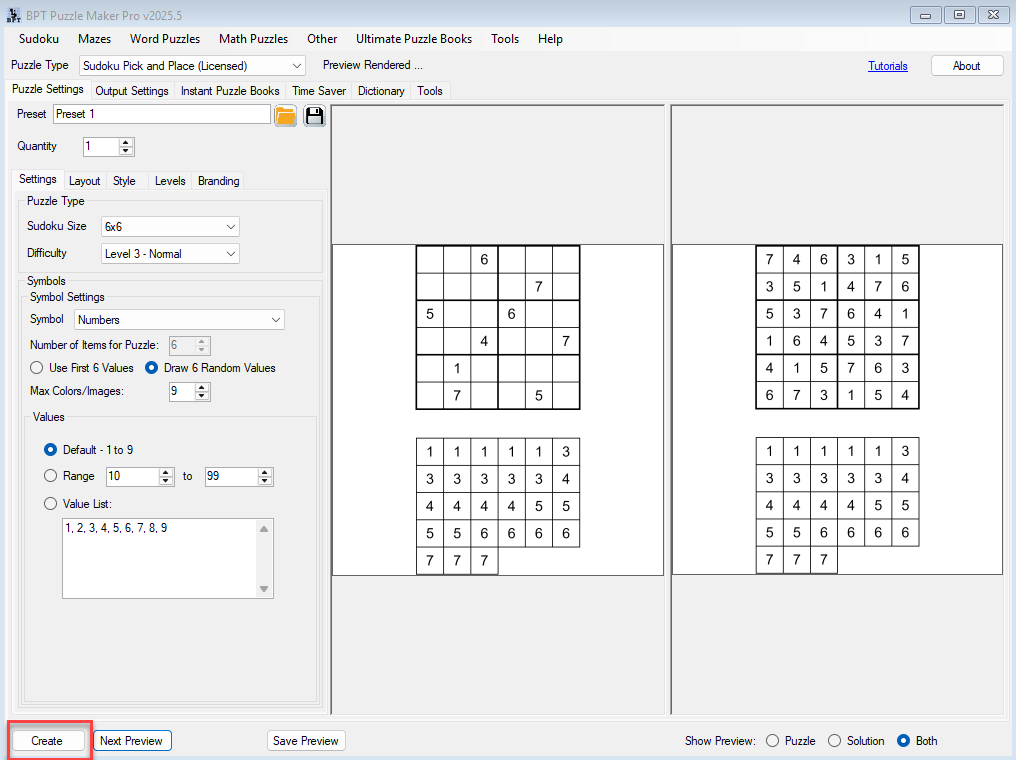
Task: Click the Preset name input field
Action: click(x=161, y=114)
